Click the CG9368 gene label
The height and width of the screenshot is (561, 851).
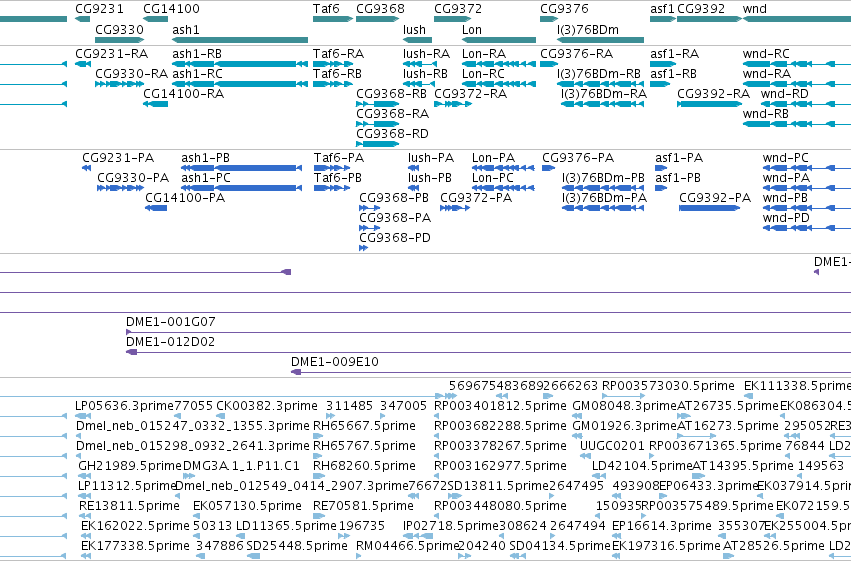[380, 9]
